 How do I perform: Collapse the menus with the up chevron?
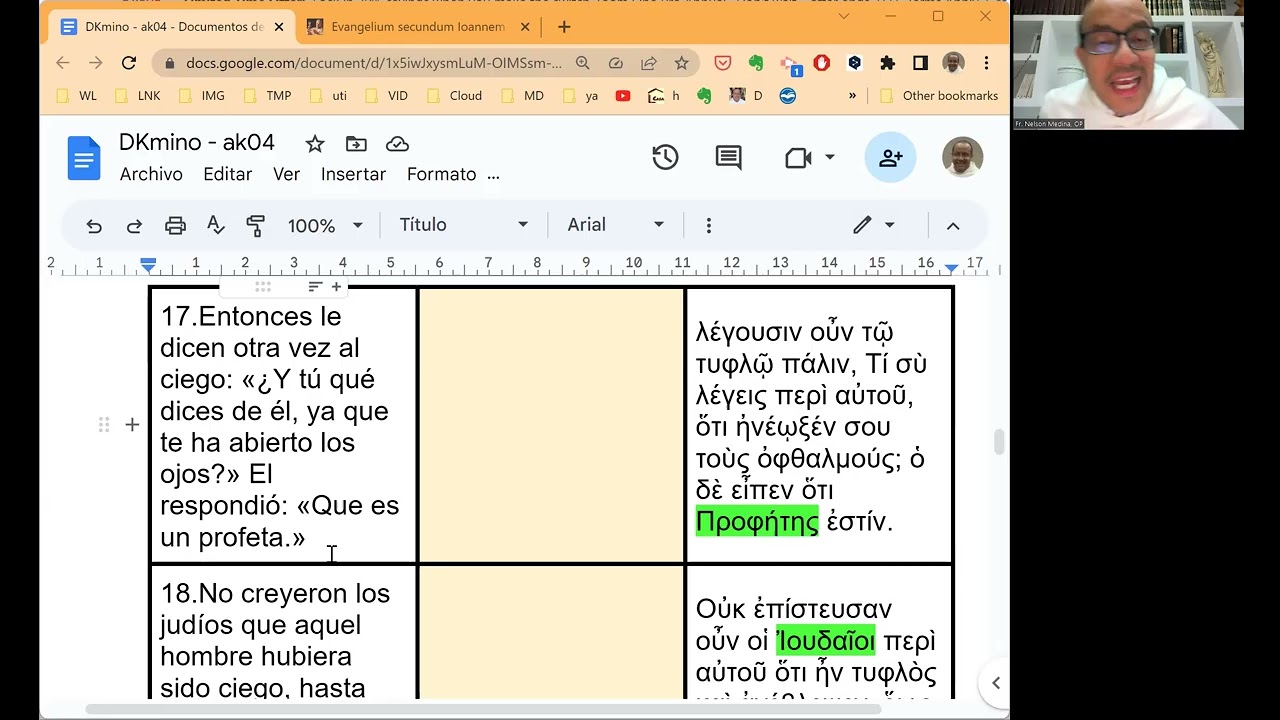(953, 225)
